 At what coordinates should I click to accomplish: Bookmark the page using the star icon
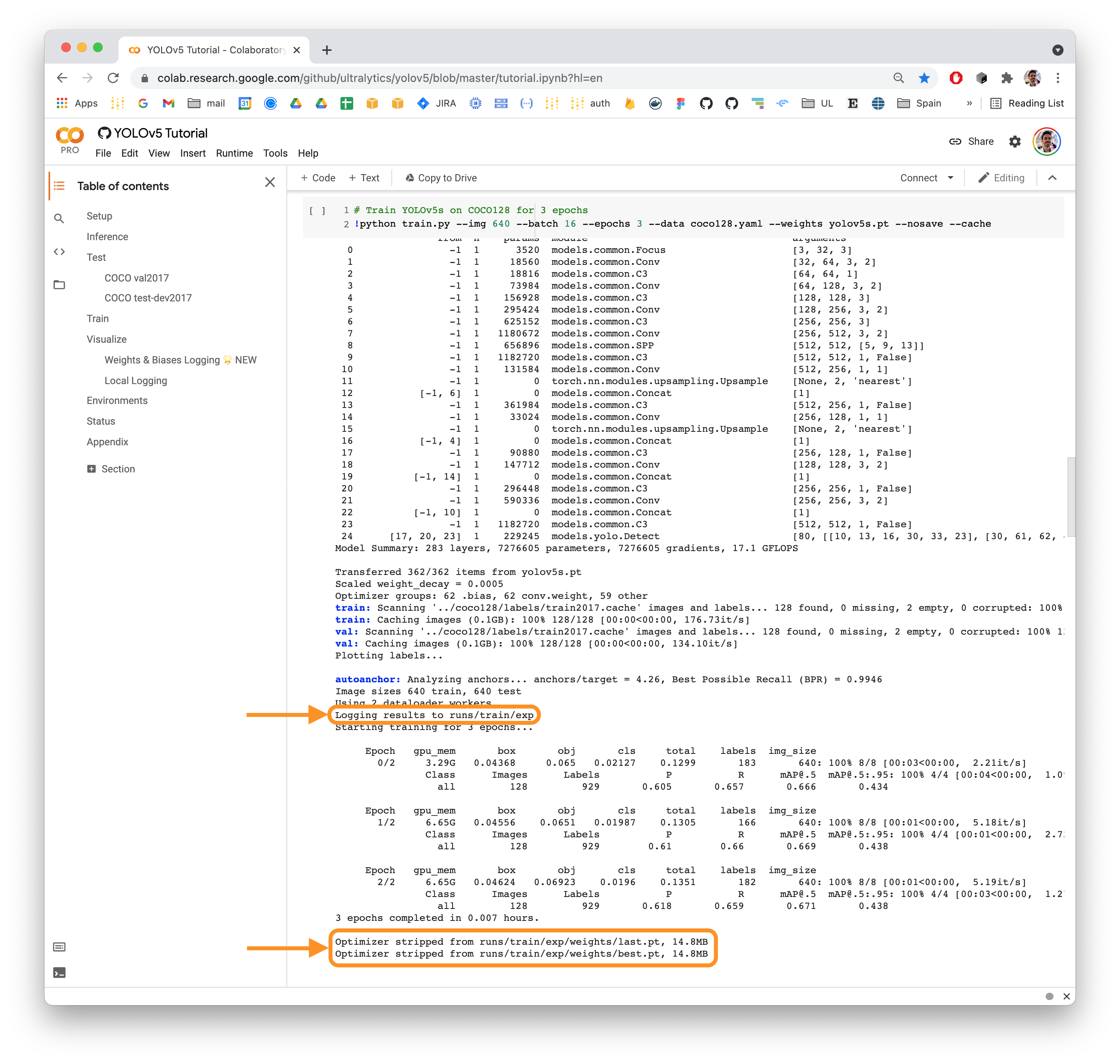tap(925, 78)
